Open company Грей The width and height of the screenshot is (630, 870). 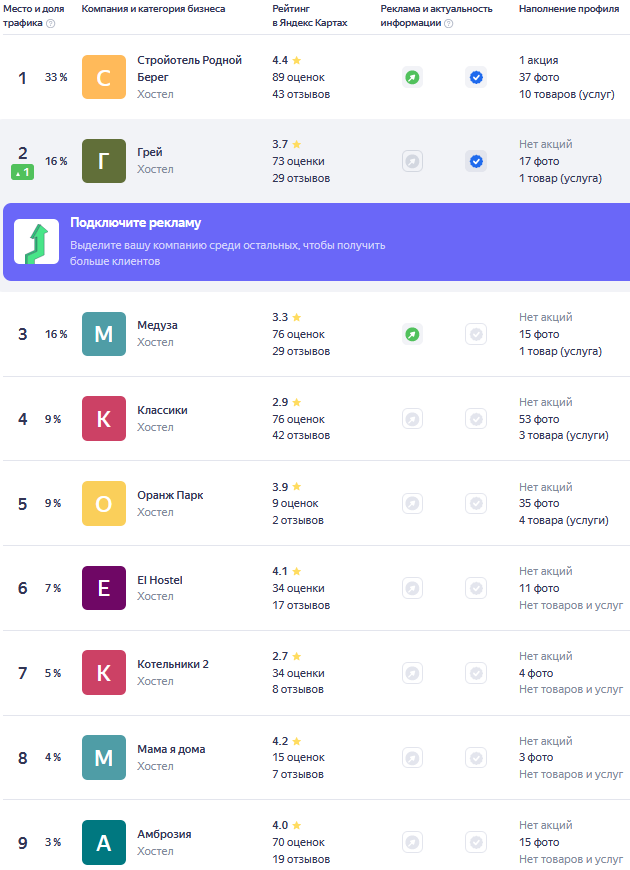(x=150, y=152)
